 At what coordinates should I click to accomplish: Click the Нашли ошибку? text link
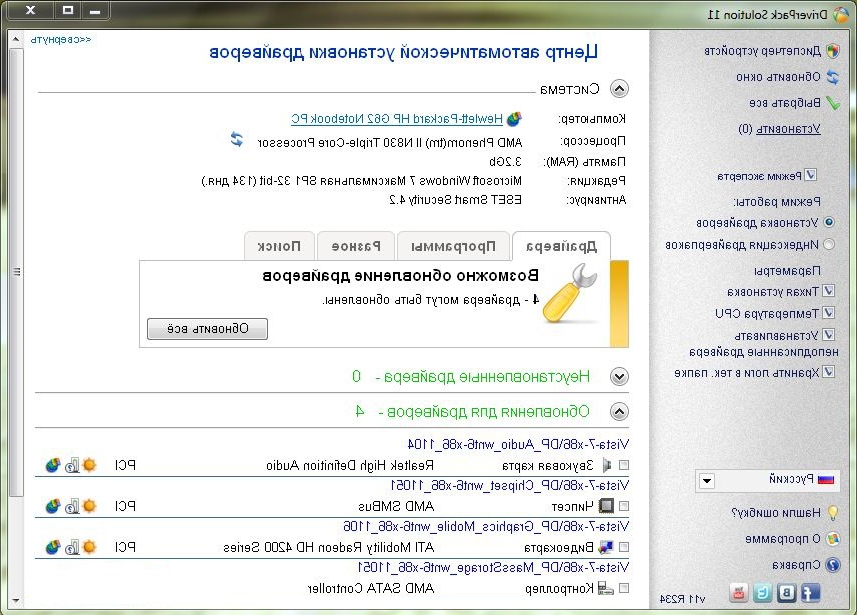(776, 513)
